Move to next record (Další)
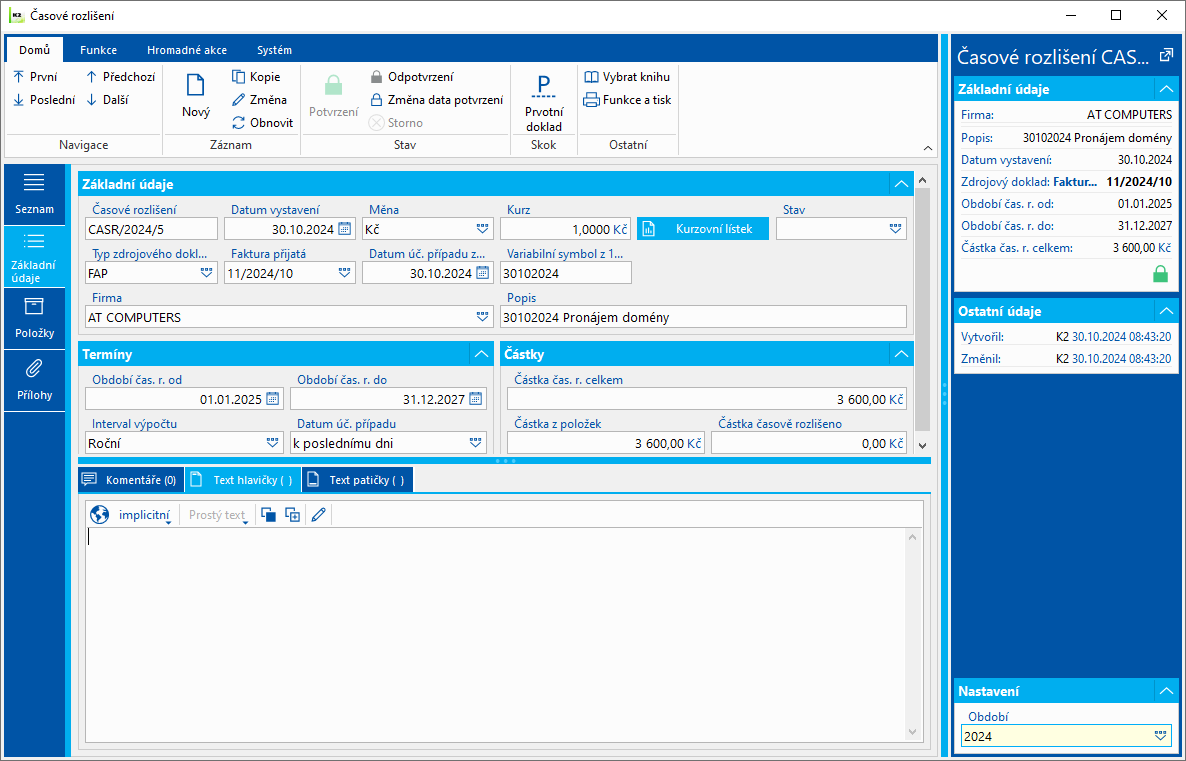Screen dimensions: 1186x761 click(107, 99)
